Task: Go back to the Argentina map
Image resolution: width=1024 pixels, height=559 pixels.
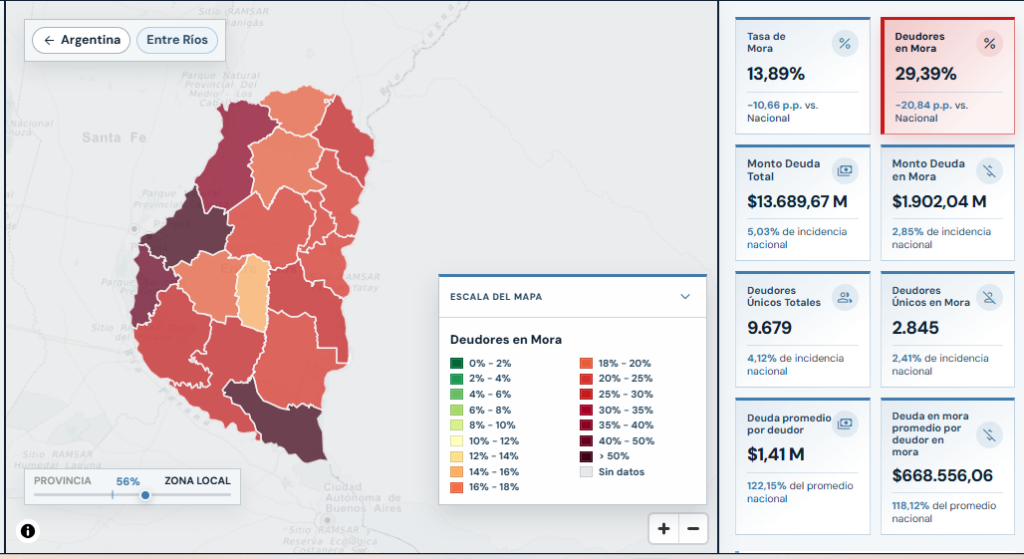Action: [x=81, y=40]
